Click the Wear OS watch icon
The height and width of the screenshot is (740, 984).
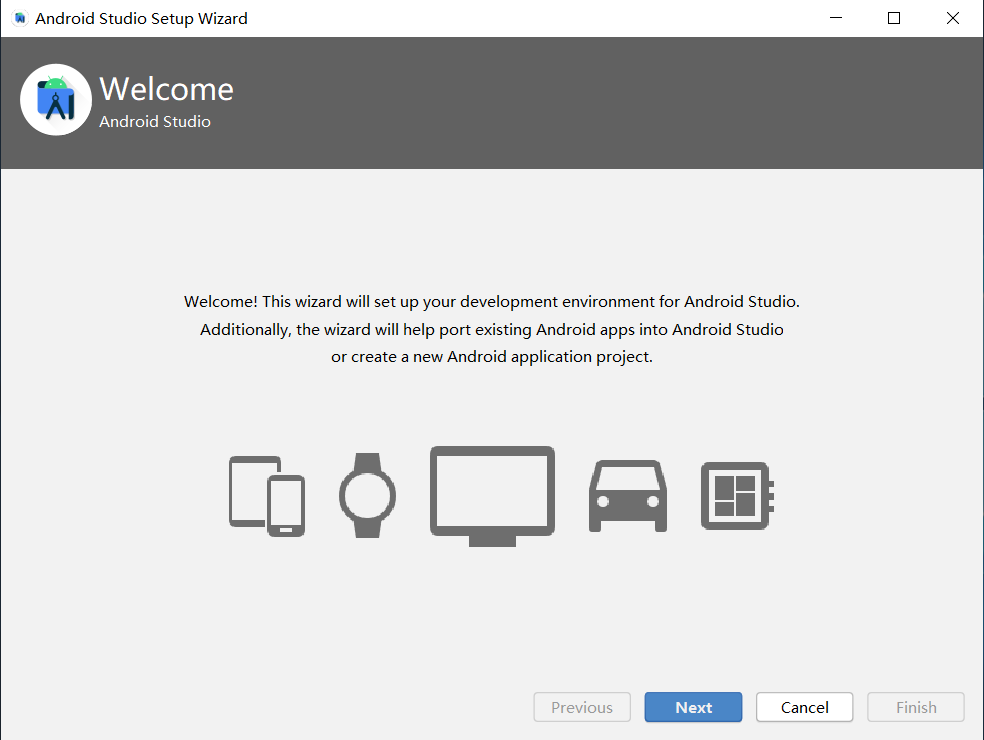pyautogui.click(x=367, y=495)
